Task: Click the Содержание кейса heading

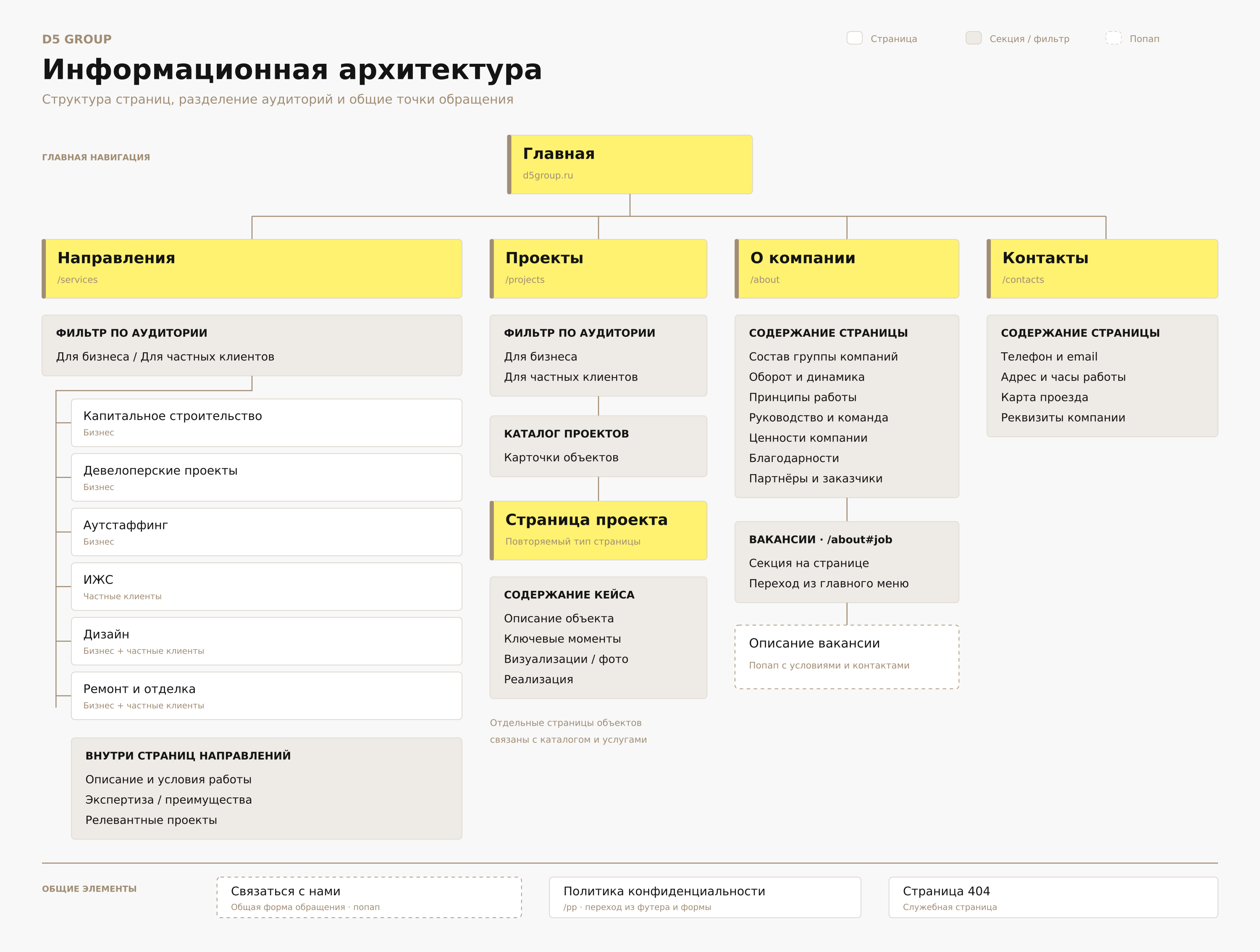Action: coord(569,595)
